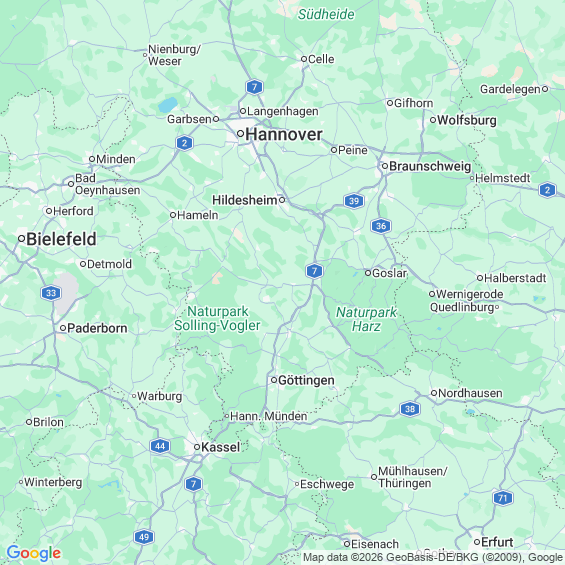Screen dimensions: 565x565
Task: Click the Südheide region label
Action: [326, 14]
